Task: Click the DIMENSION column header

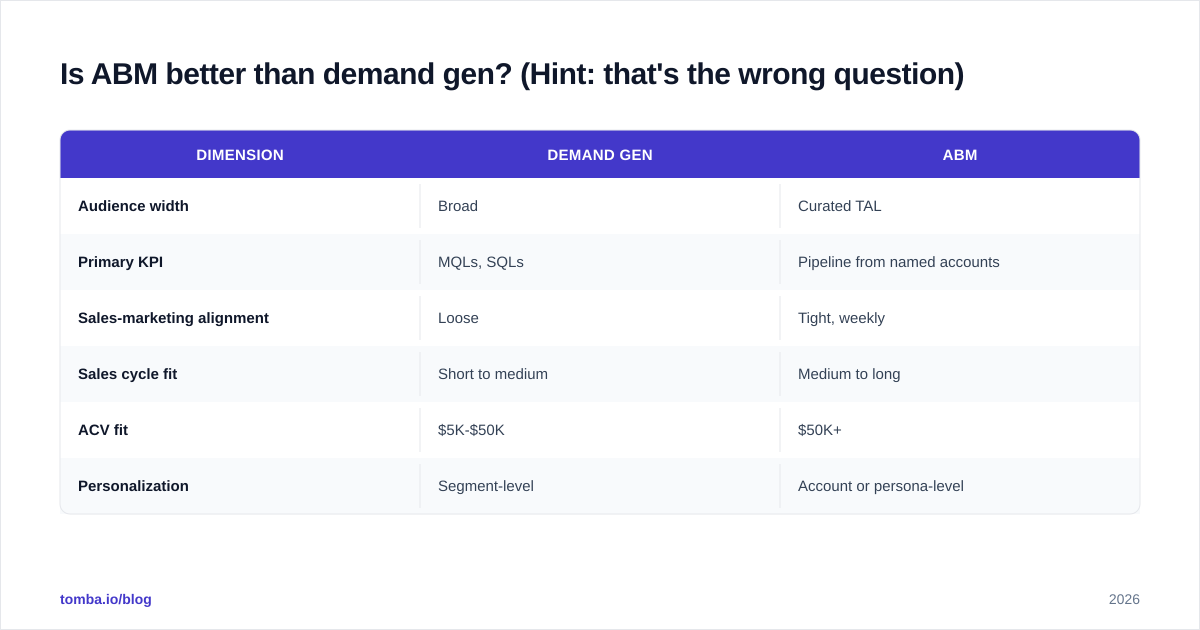Action: click(240, 155)
